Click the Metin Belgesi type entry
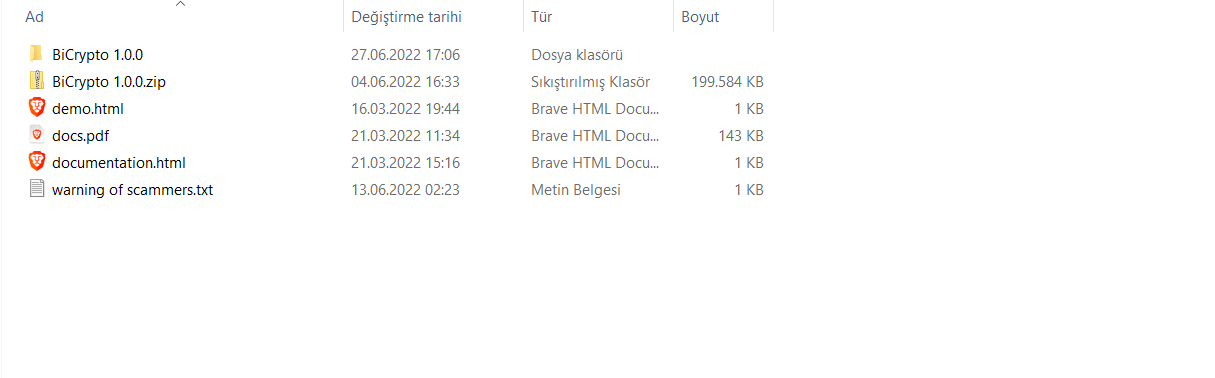The height and width of the screenshot is (378, 1215). (x=576, y=190)
